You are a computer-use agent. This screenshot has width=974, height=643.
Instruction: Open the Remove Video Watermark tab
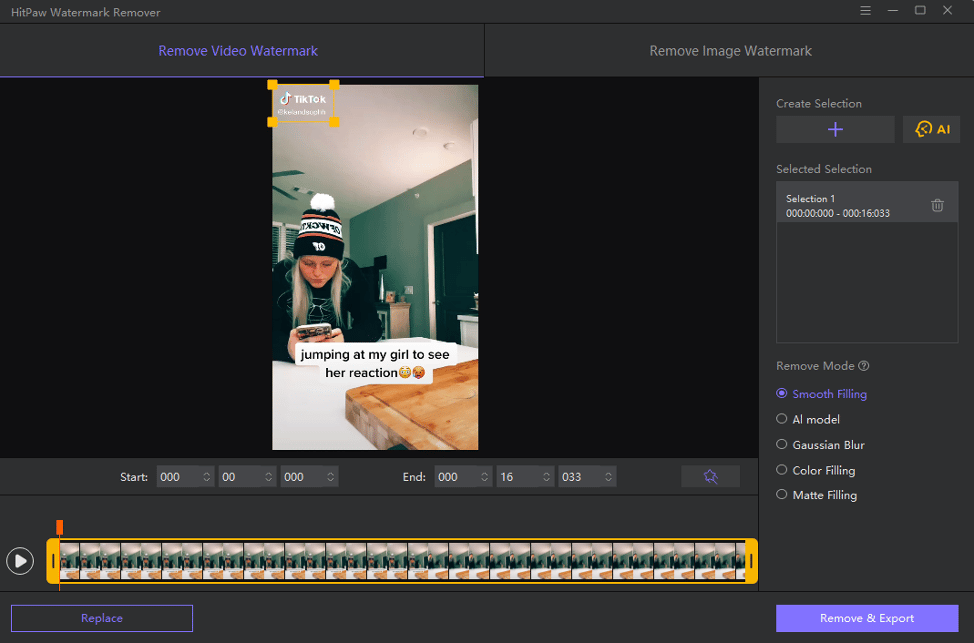(240, 50)
